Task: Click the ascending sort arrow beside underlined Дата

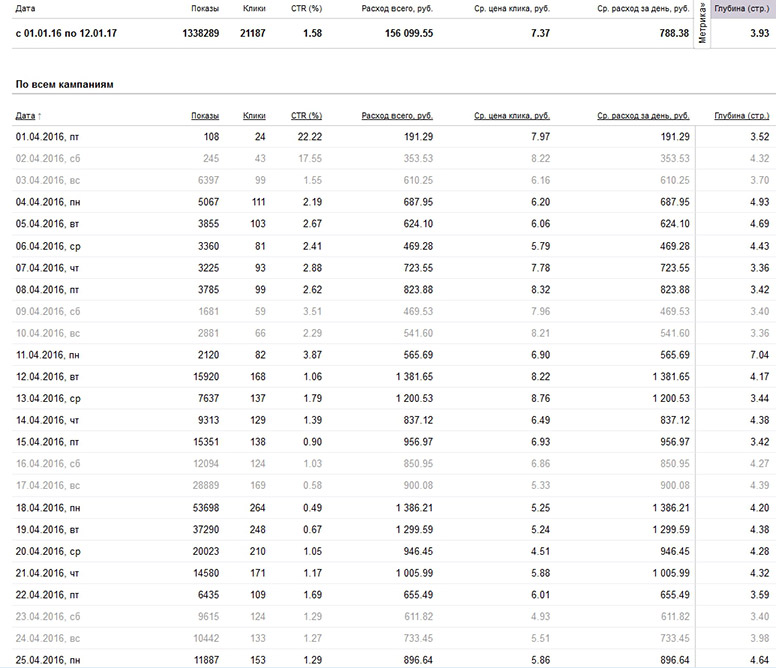Action: 39,116
